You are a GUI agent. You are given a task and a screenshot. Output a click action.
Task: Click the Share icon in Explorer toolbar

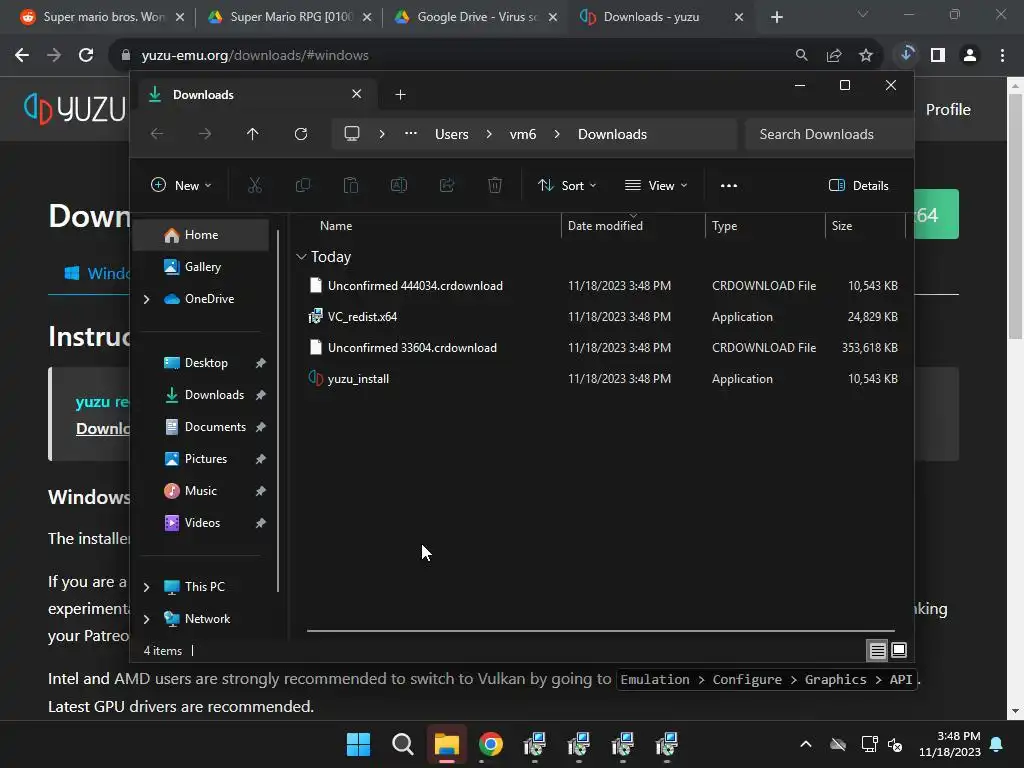[x=447, y=185]
